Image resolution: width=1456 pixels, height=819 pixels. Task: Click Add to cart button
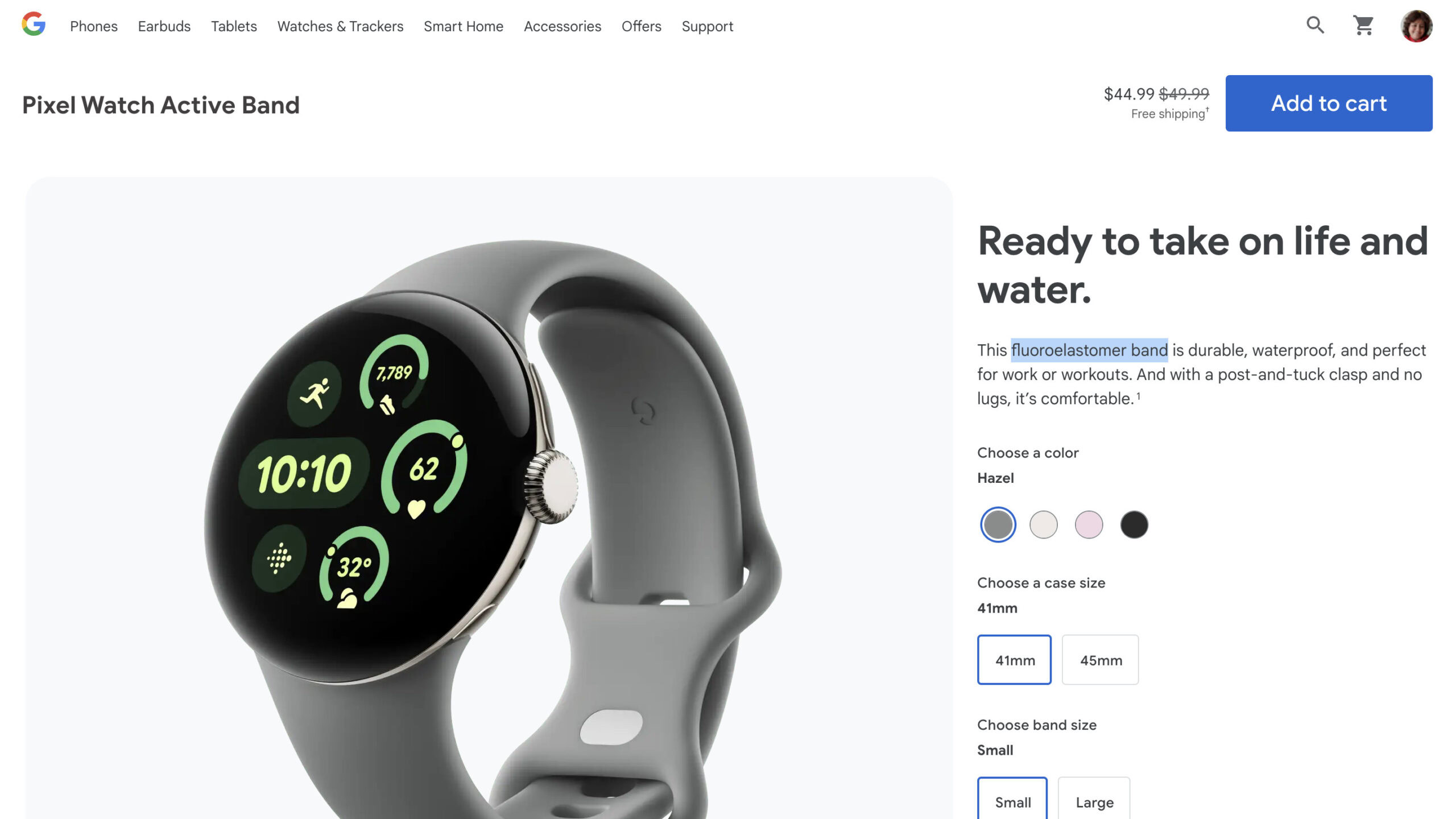[1328, 103]
